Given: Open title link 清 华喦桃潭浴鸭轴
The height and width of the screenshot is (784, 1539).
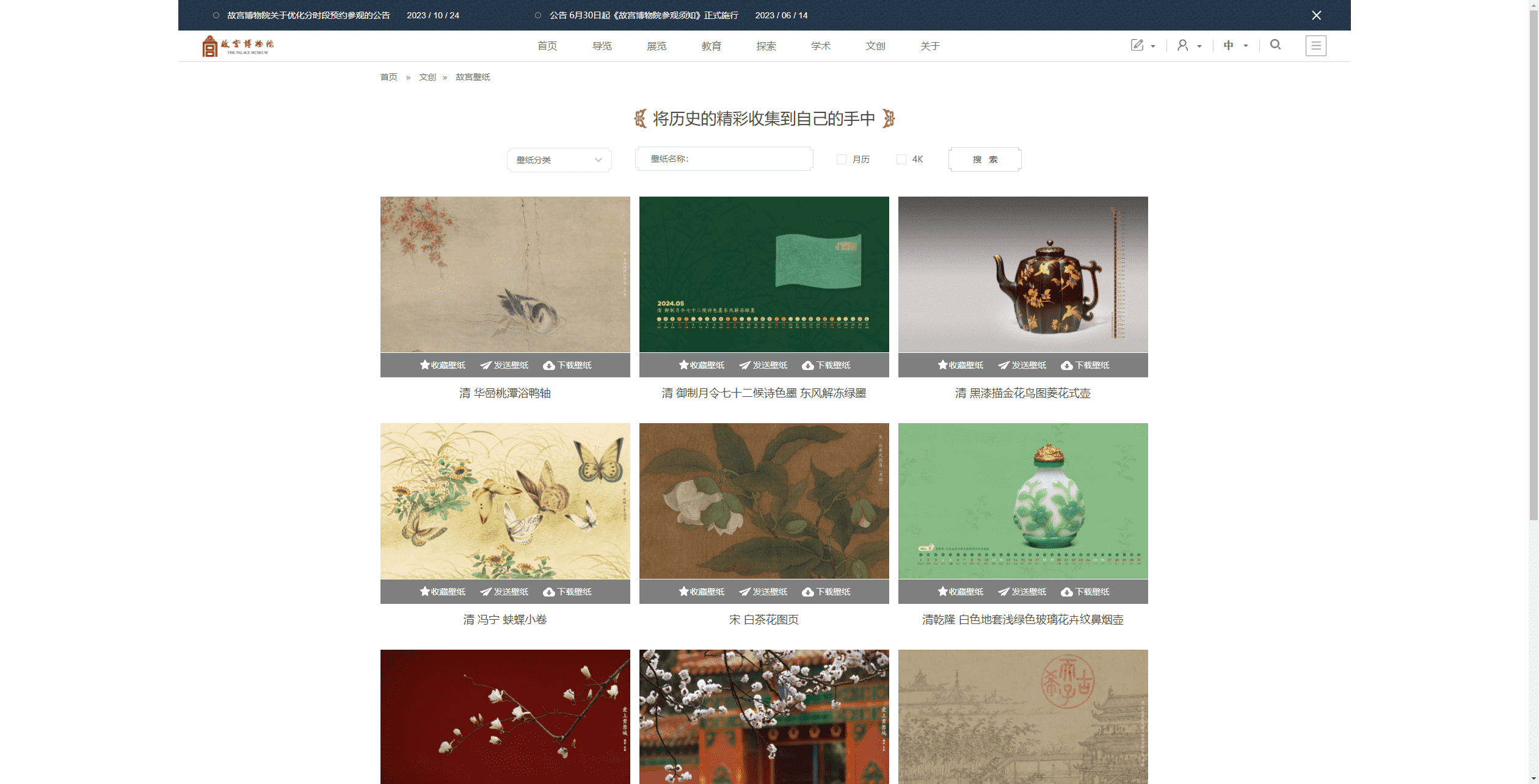Looking at the screenshot, I should pyautogui.click(x=505, y=393).
